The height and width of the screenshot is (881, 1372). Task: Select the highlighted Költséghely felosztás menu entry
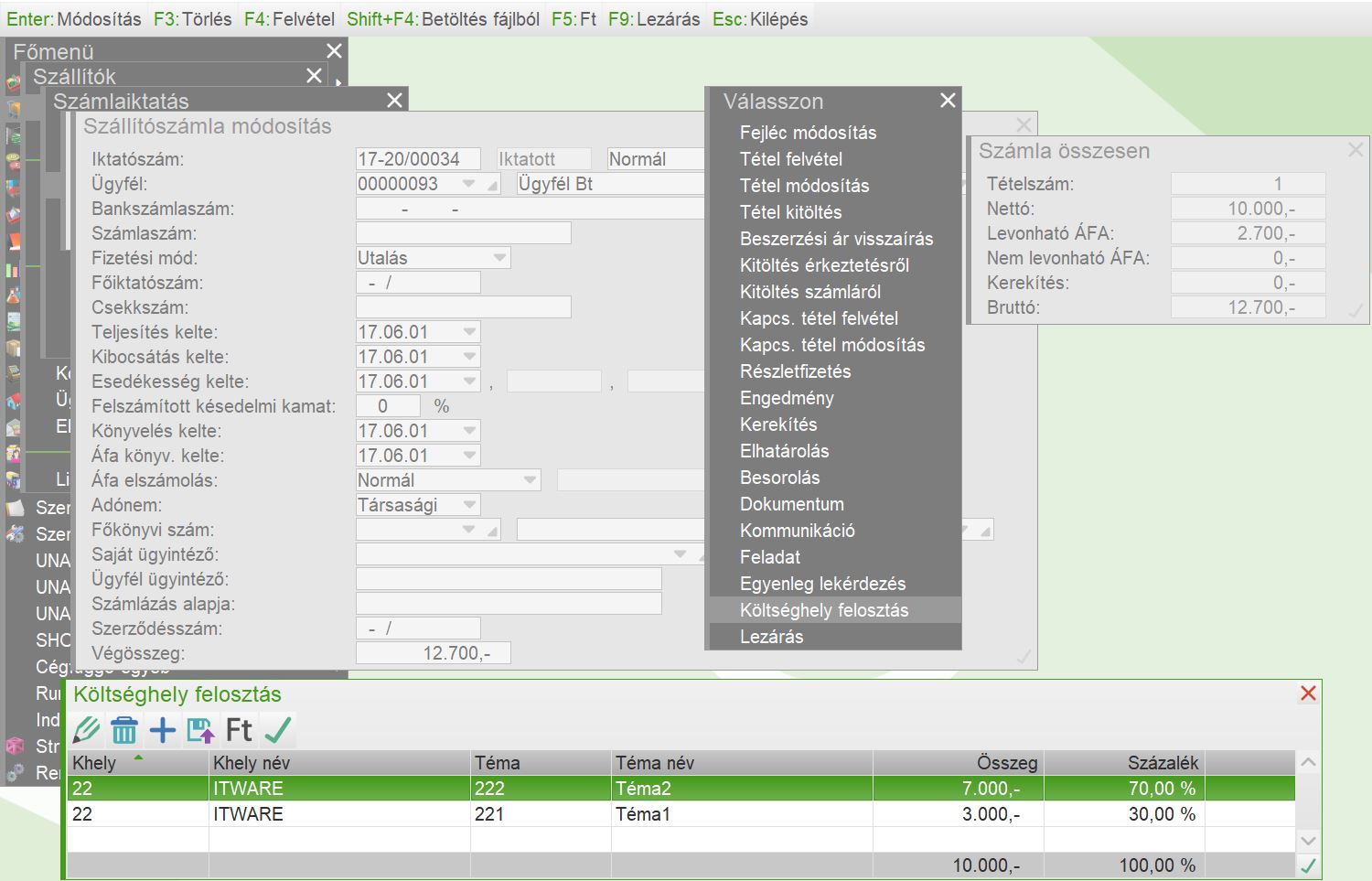(x=834, y=610)
